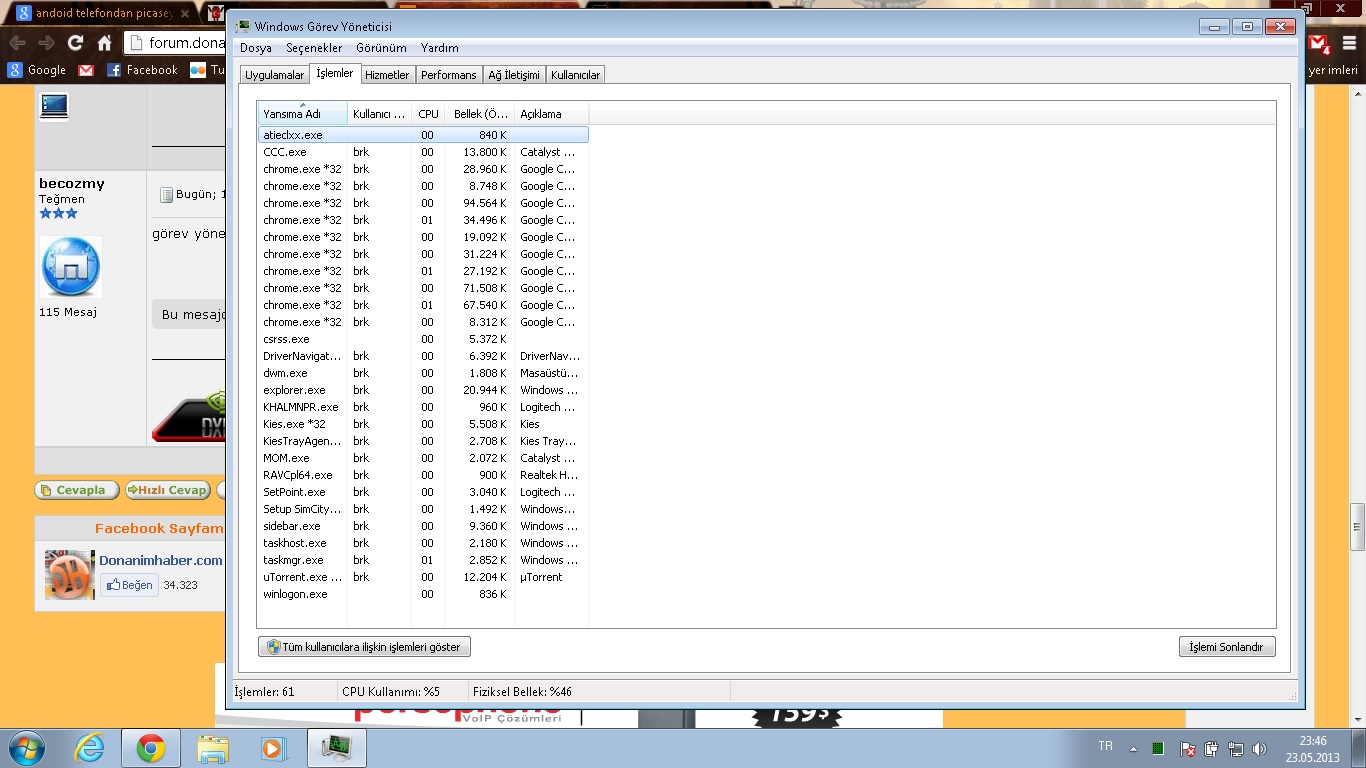1366x768 pixels.
Task: Open the Donanimhaber.com Facebook link
Action: point(161,560)
